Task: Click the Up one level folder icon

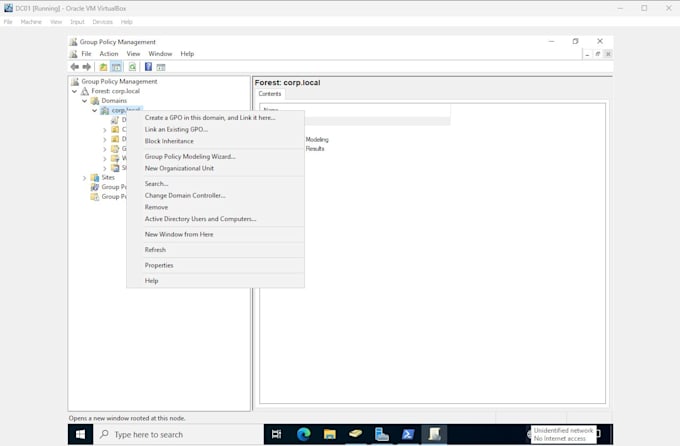Action: pyautogui.click(x=103, y=67)
